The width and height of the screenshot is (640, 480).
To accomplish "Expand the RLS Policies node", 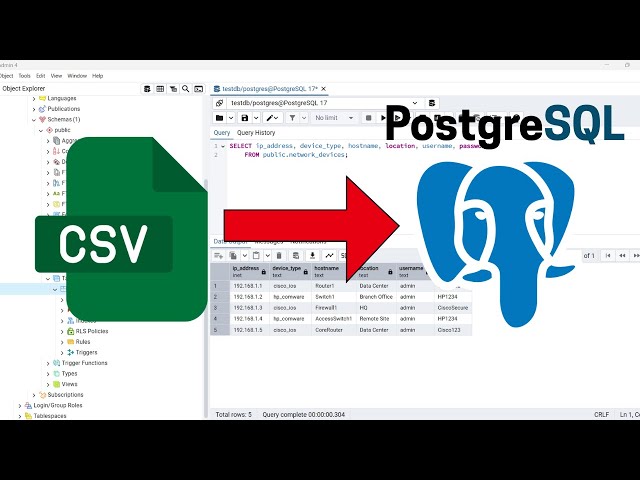I will pos(62,331).
